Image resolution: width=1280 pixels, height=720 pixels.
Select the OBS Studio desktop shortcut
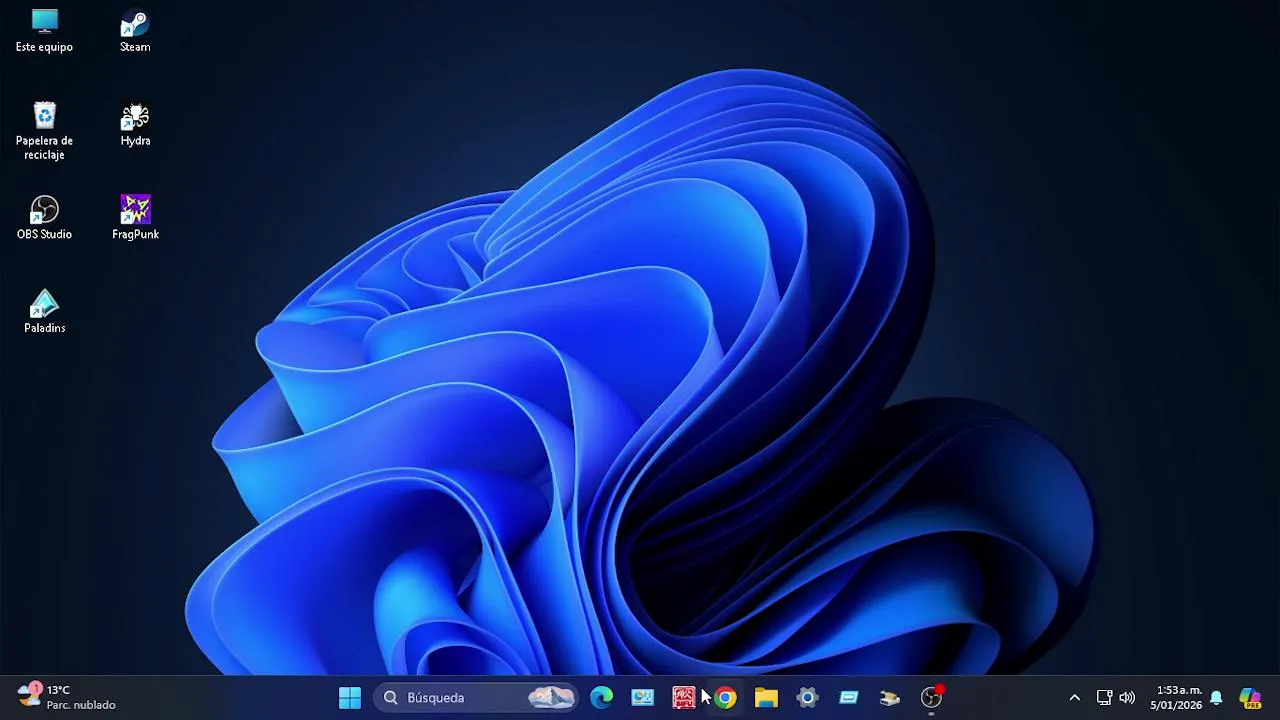44,218
